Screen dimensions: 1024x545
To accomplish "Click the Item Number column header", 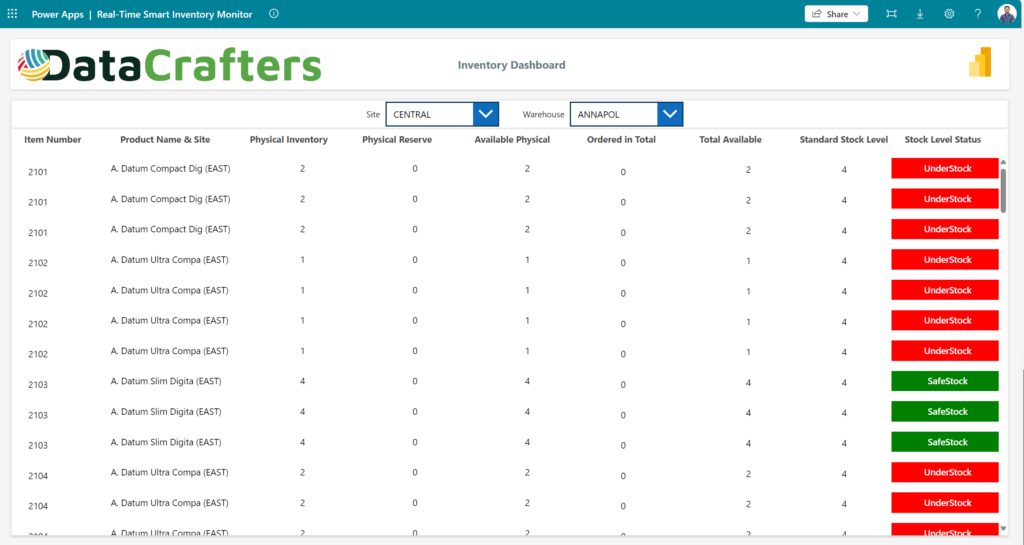I will [53, 140].
